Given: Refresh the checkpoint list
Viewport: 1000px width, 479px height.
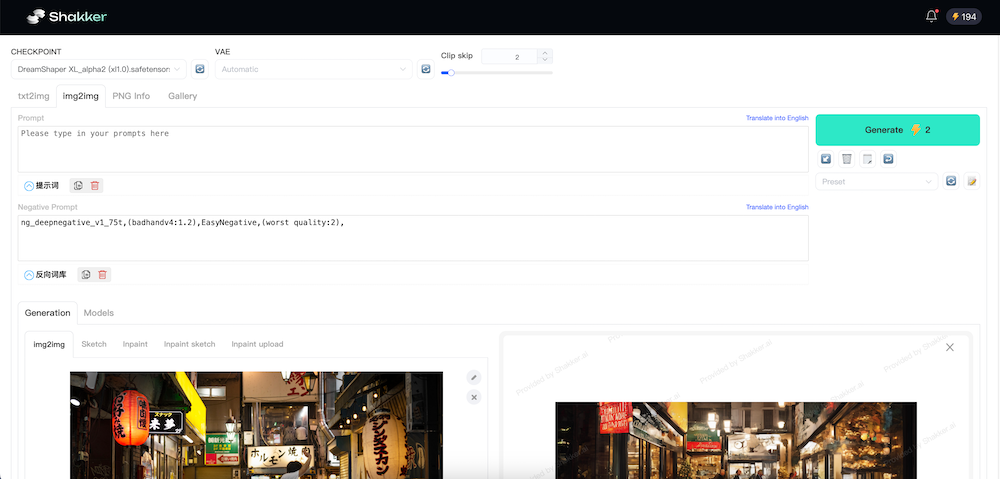Looking at the screenshot, I should pyautogui.click(x=199, y=69).
